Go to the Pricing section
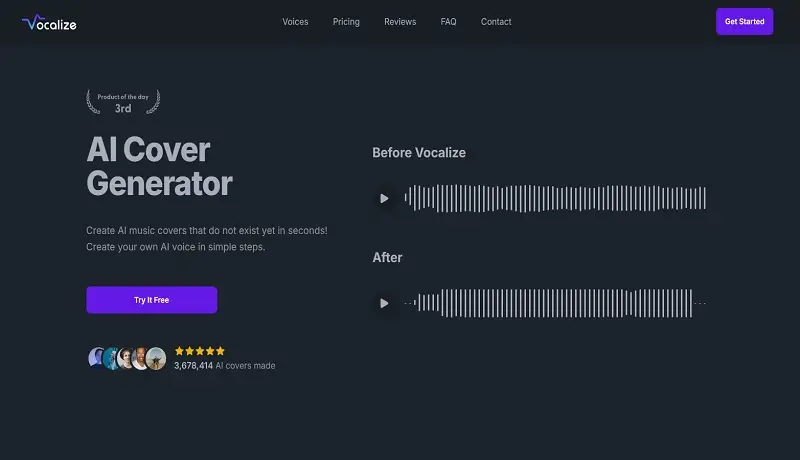Viewport: 800px width, 460px height. 346,22
